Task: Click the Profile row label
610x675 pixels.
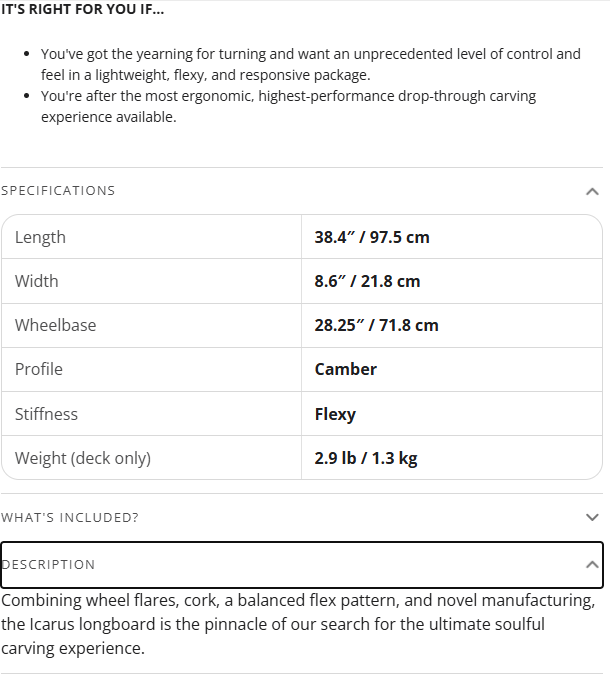Action: pos(39,369)
